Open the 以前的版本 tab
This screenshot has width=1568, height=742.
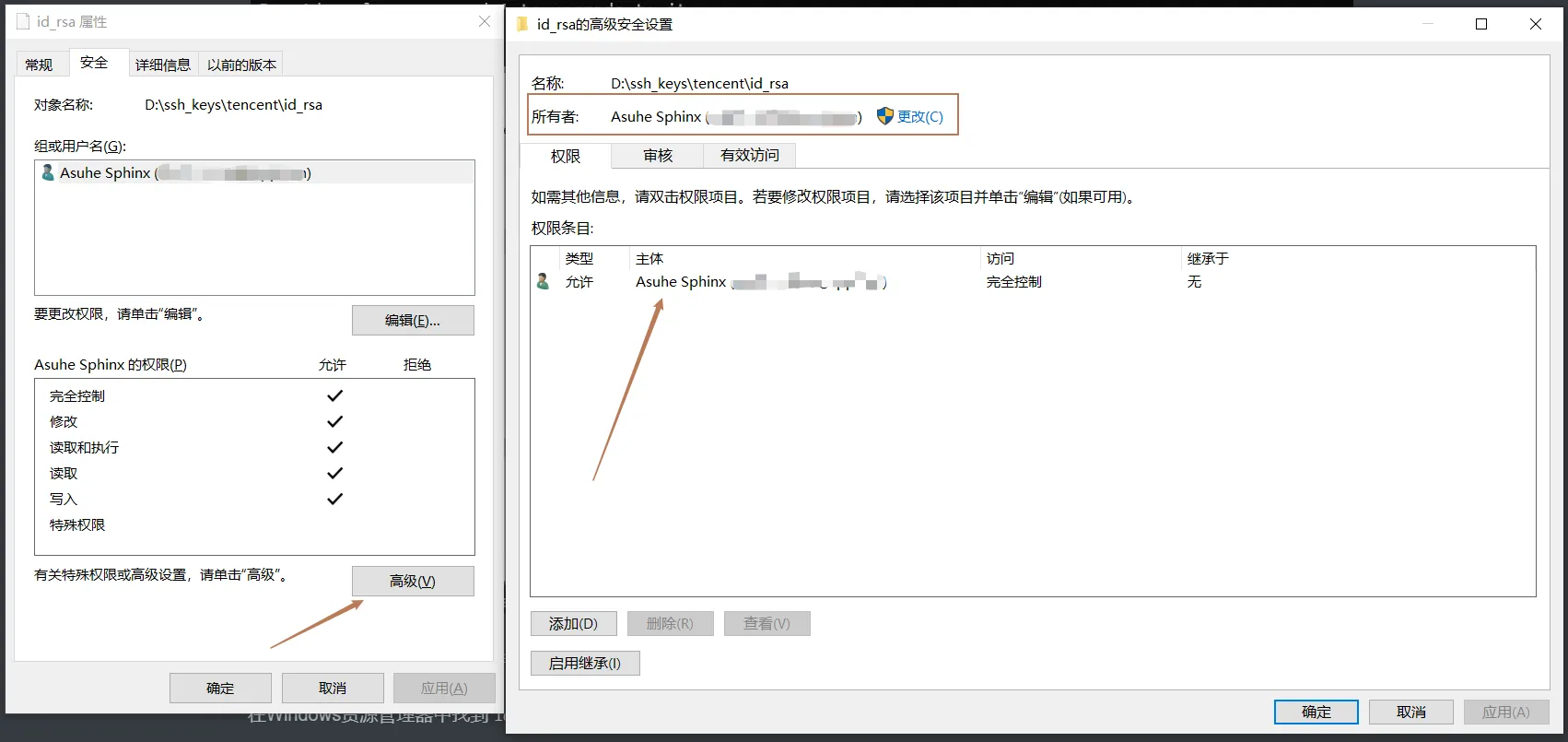point(241,65)
